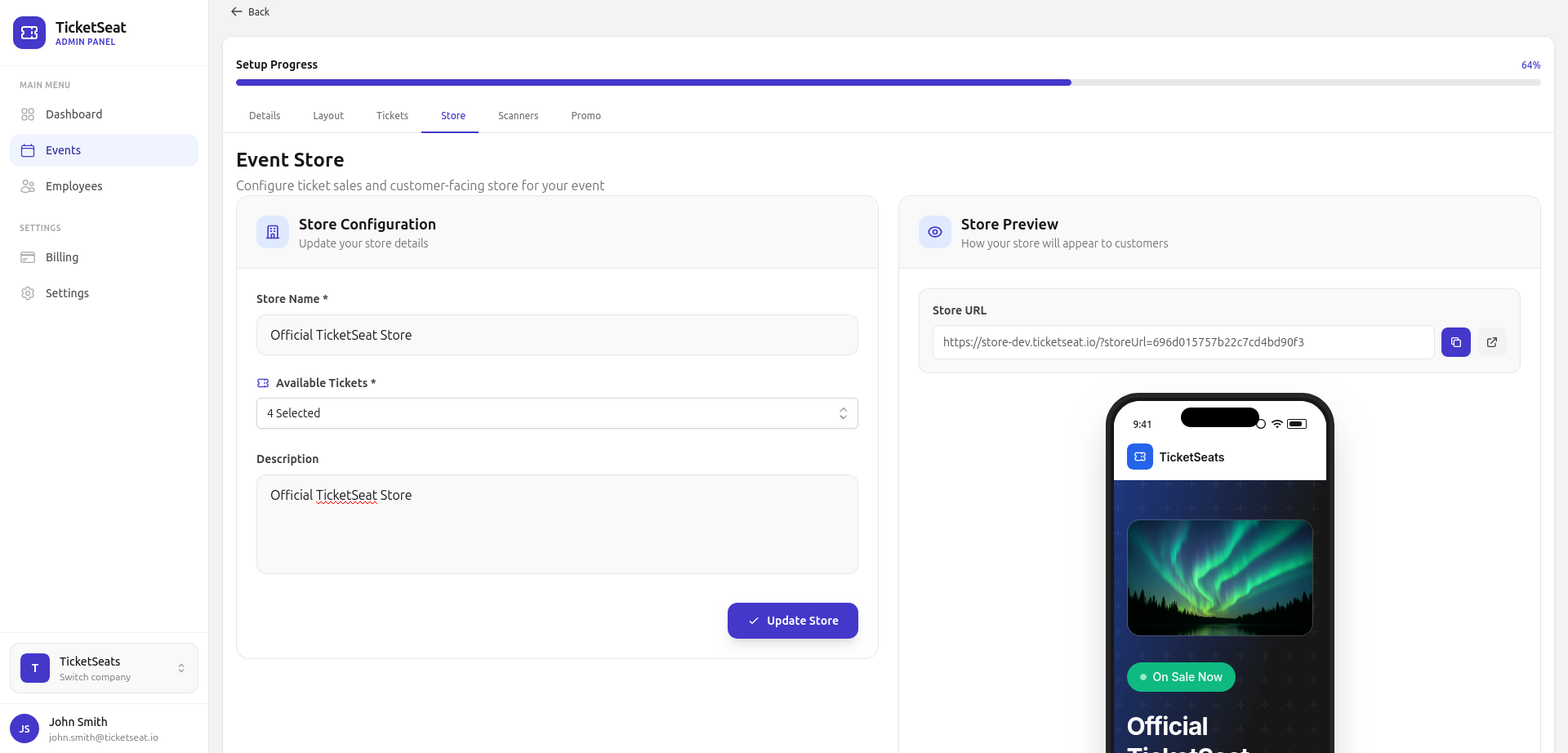
Task: Go to Events in sidebar
Action: pyautogui.click(x=104, y=150)
